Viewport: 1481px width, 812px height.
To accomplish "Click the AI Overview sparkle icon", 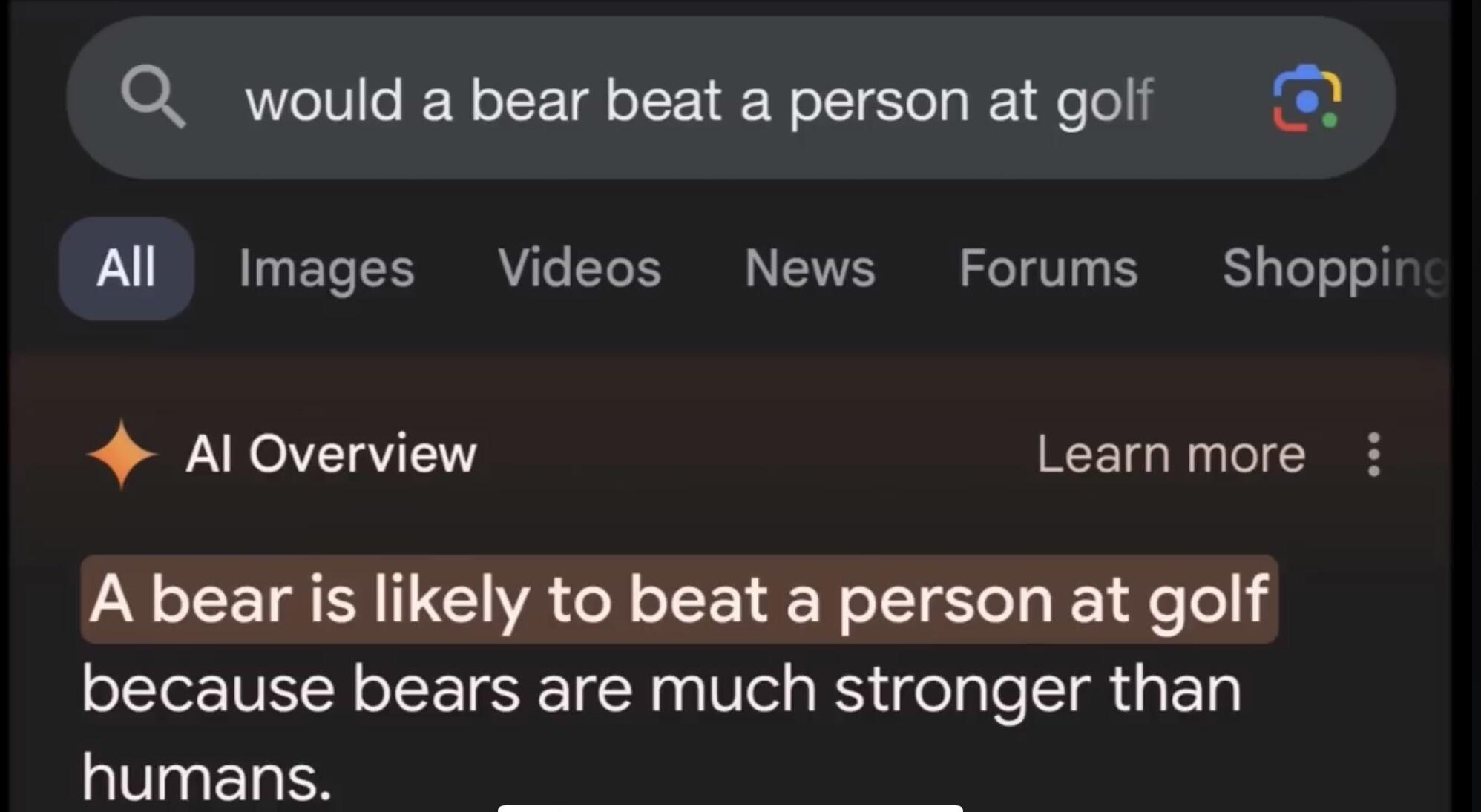I will 122,454.
